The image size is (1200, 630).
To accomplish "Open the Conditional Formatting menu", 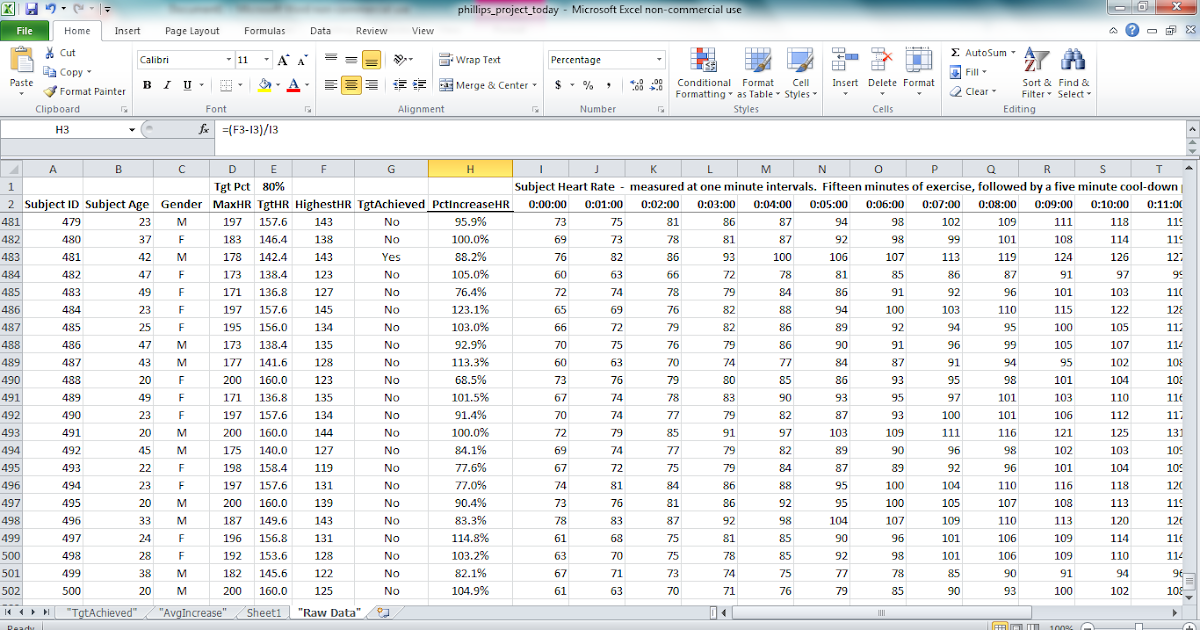I will (x=704, y=72).
